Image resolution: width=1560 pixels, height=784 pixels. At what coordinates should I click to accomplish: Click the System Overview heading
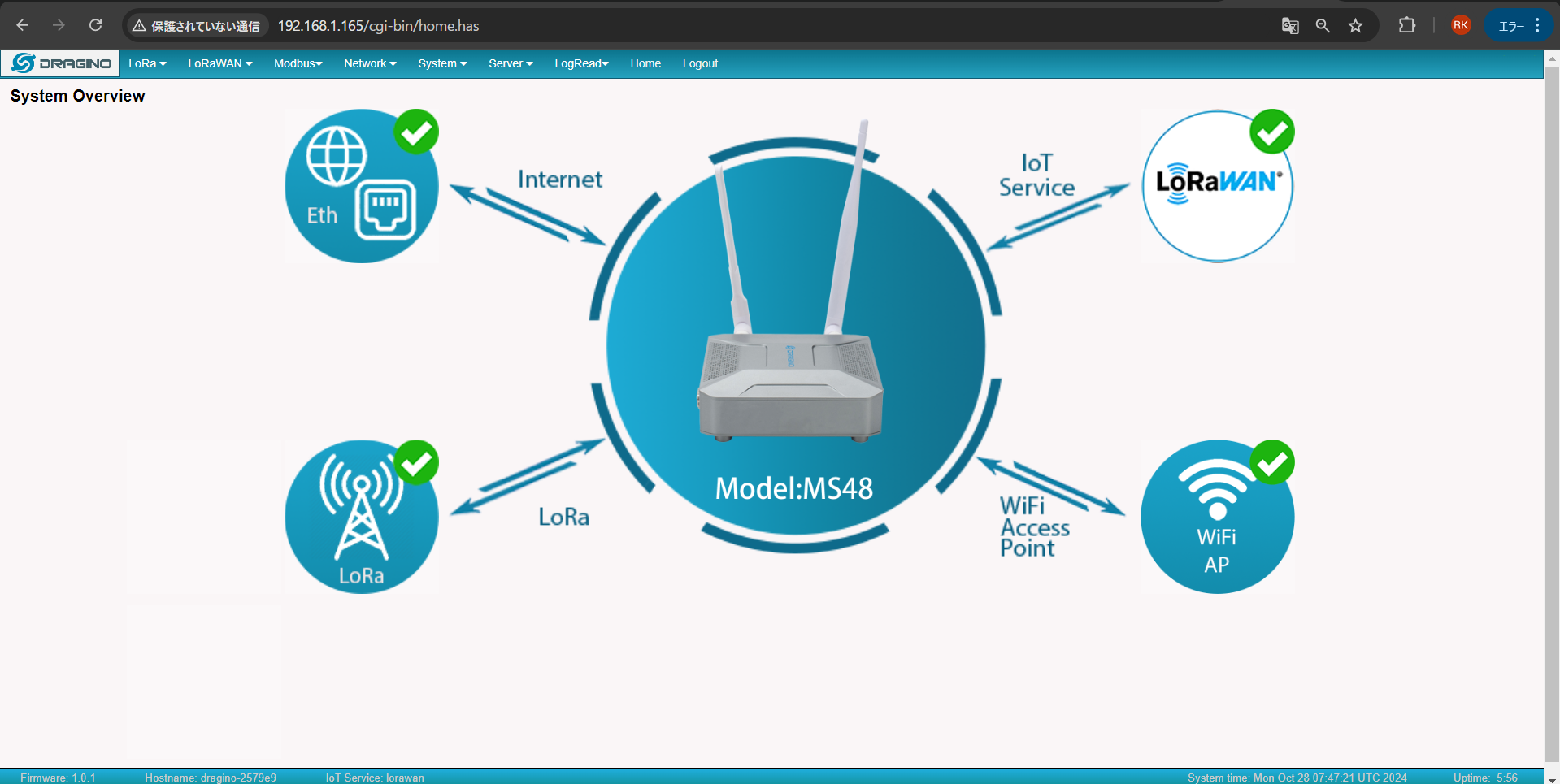[x=77, y=96]
